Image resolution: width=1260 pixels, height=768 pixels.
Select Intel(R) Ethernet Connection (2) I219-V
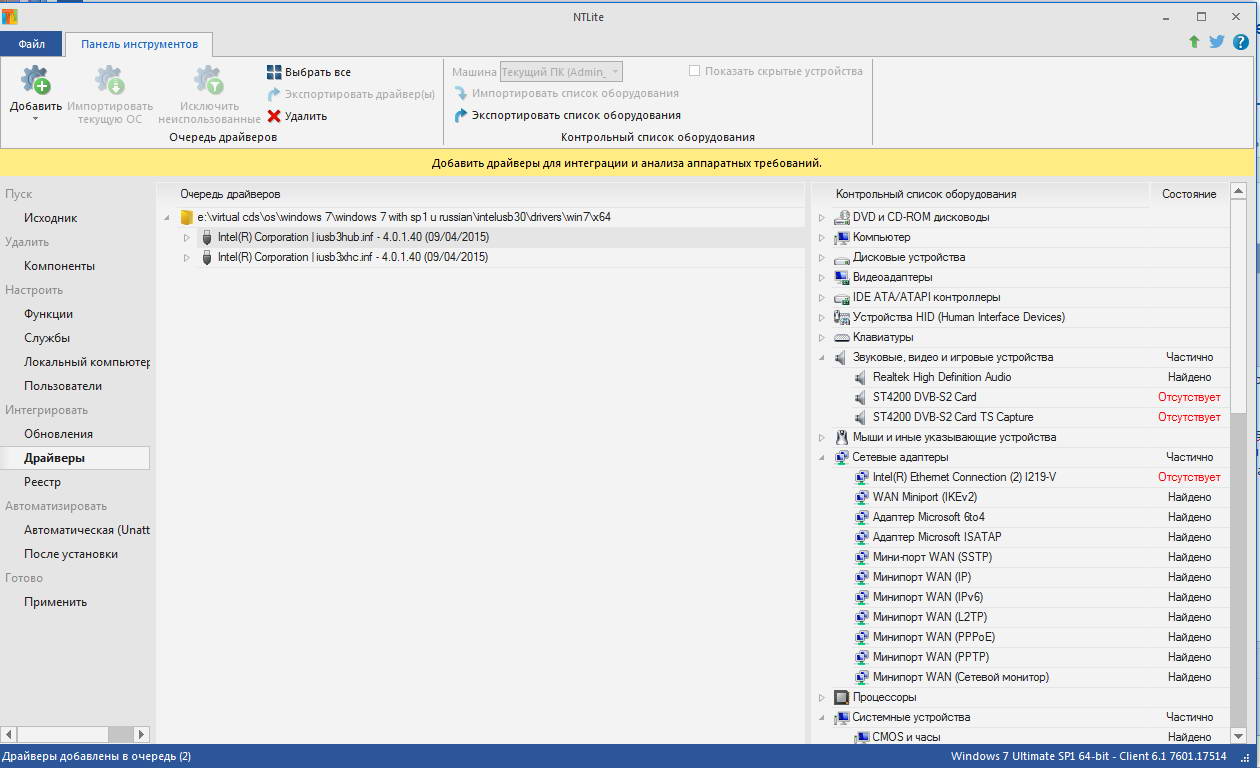pos(964,477)
